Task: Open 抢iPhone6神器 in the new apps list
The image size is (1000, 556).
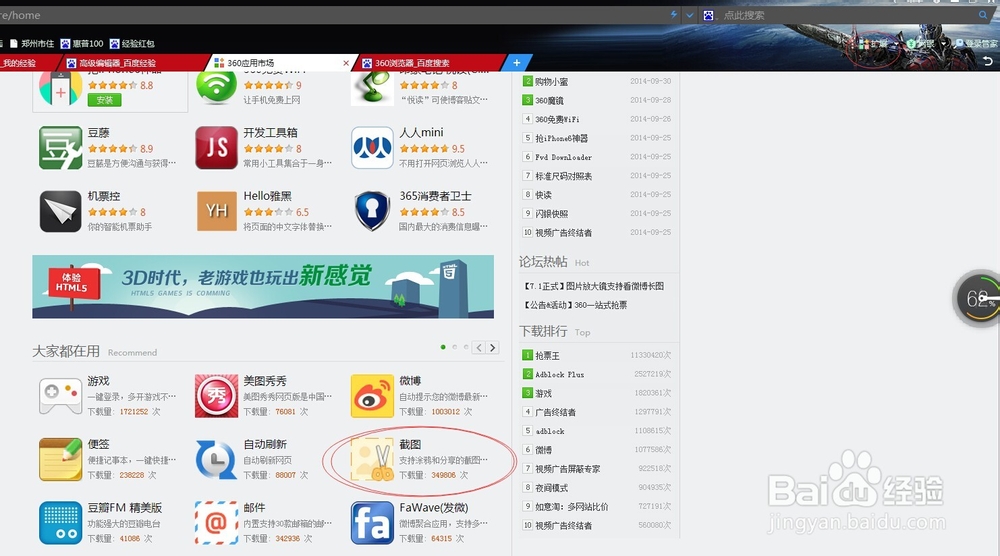Action: point(561,138)
